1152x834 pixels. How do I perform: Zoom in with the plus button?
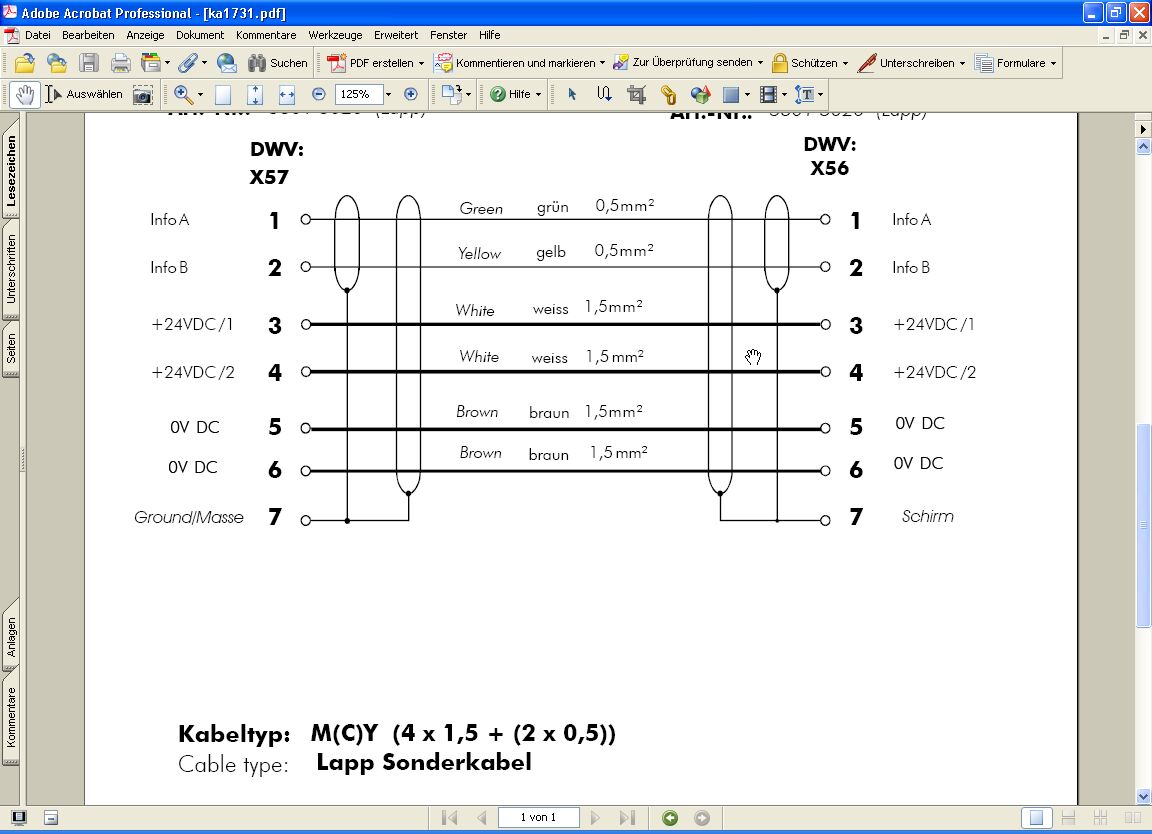click(411, 94)
